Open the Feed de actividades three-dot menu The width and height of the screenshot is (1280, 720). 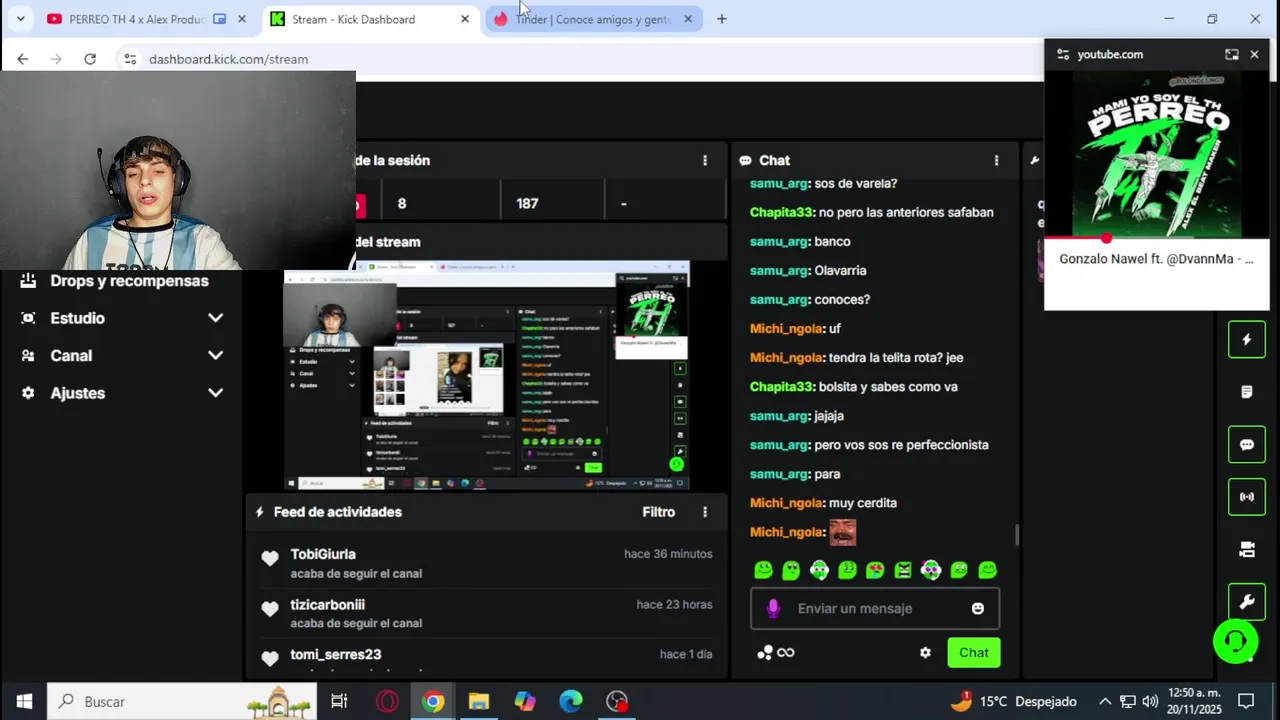point(705,512)
